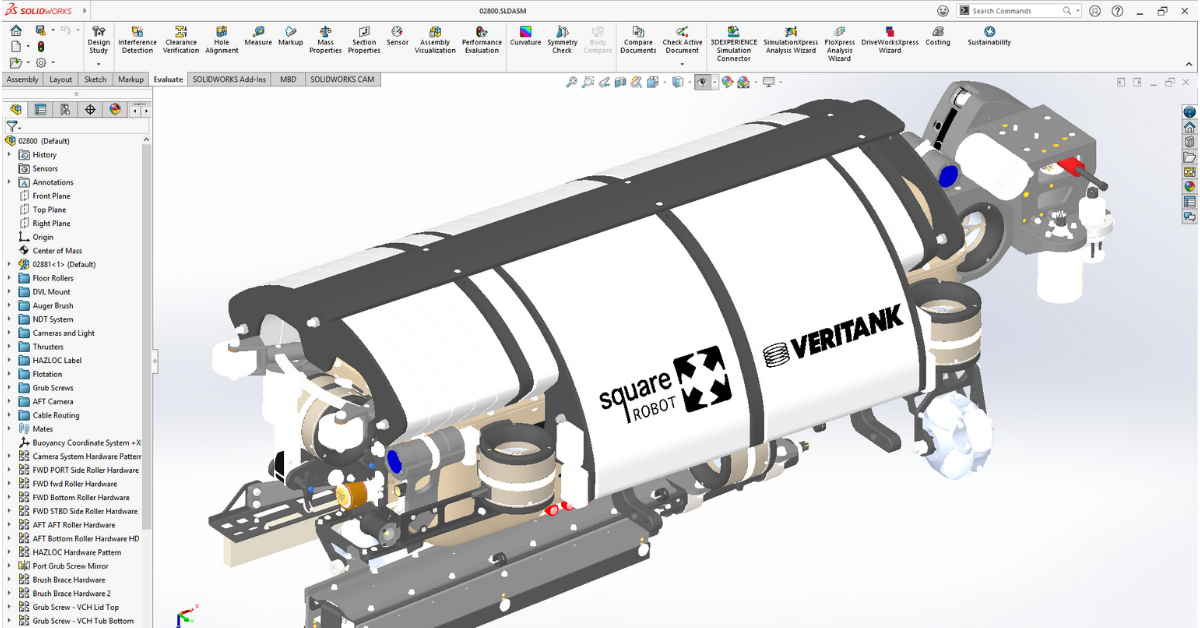
Task: Open the SOLIDWORKS Add-Ins tab
Action: click(x=230, y=79)
